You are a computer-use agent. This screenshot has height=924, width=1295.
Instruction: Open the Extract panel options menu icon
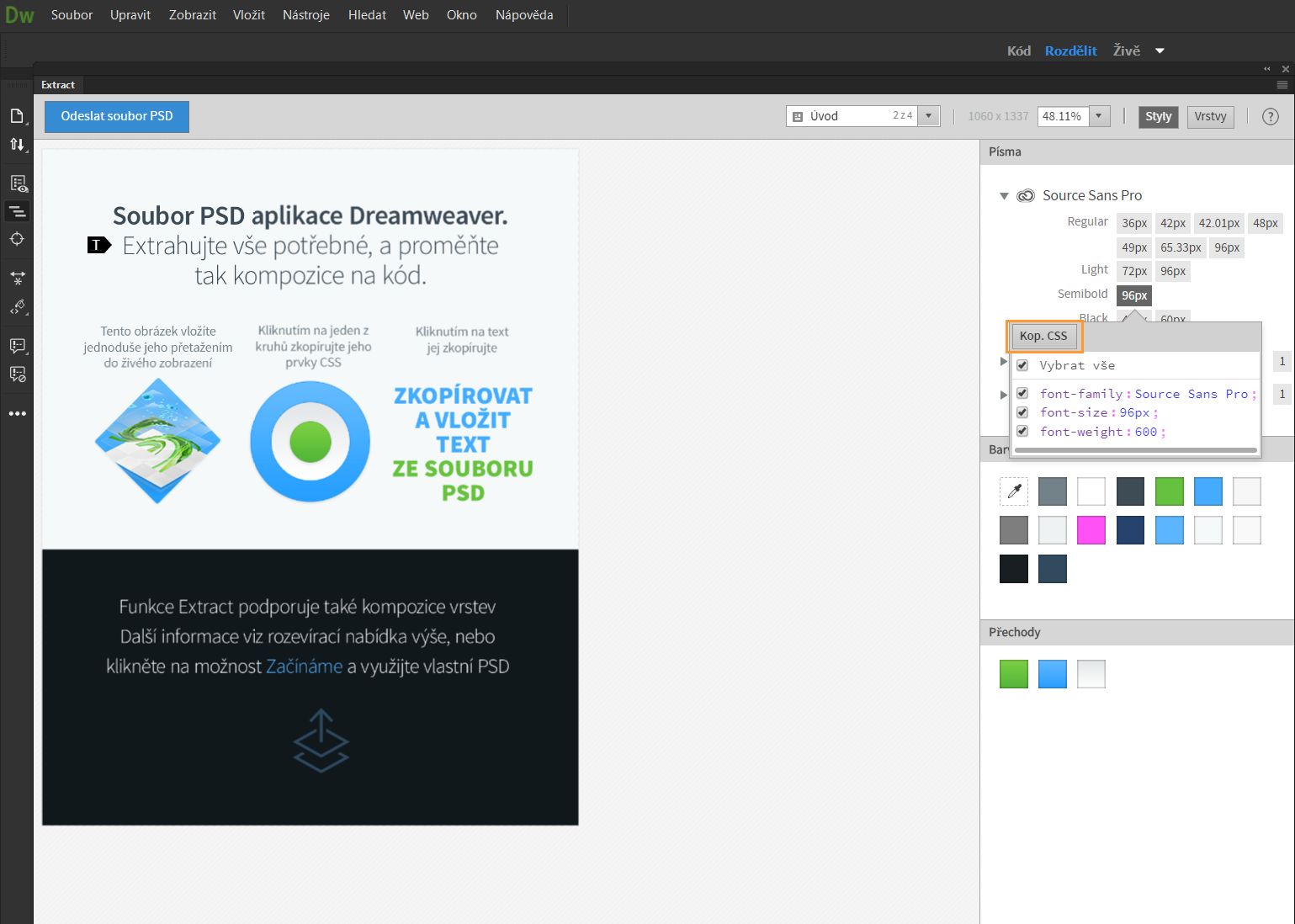pos(1282,85)
